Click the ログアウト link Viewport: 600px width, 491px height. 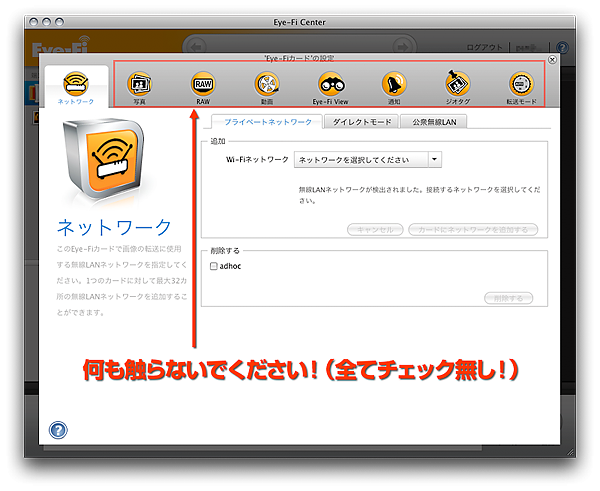click(484, 47)
